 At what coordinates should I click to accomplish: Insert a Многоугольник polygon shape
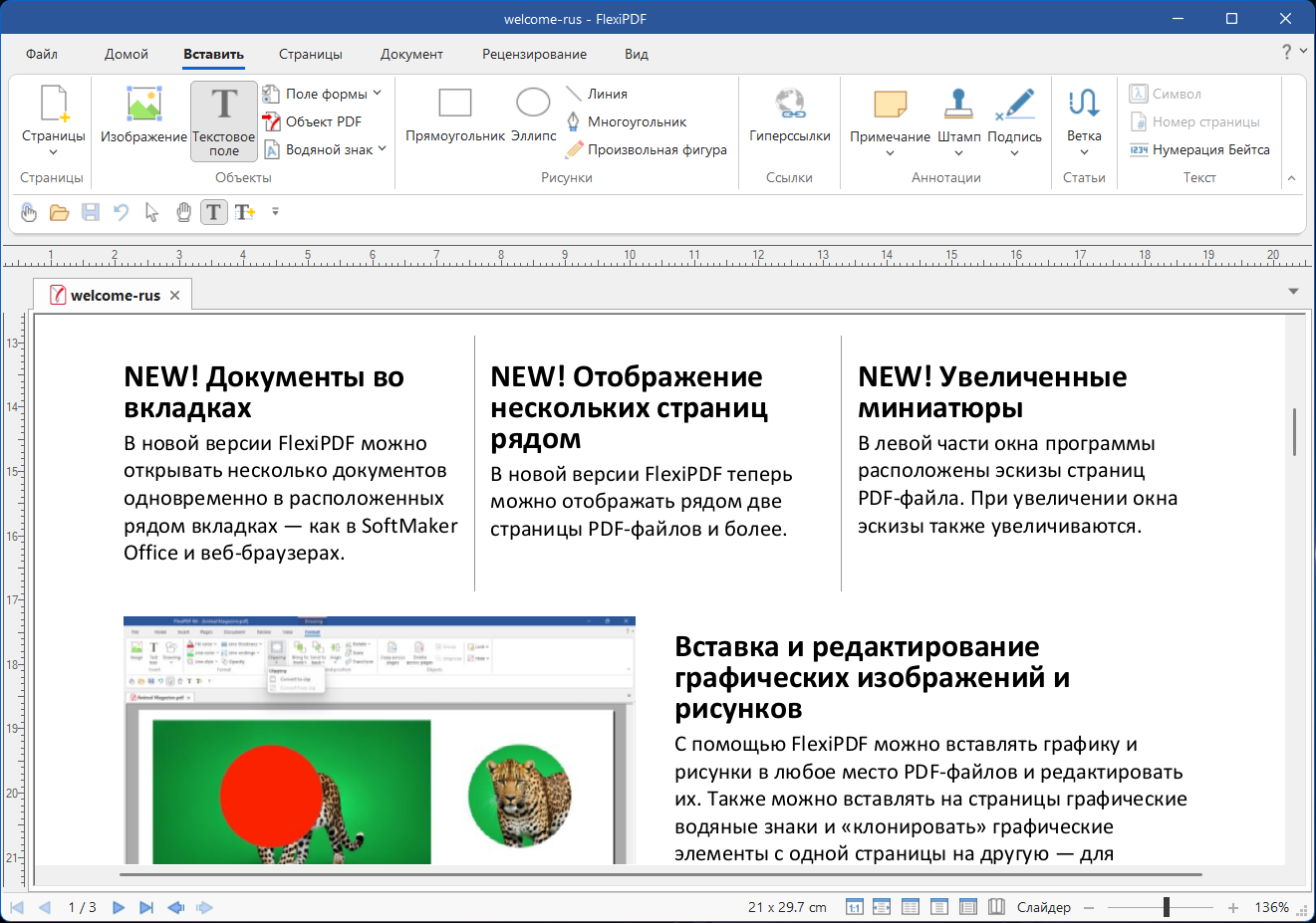point(627,121)
